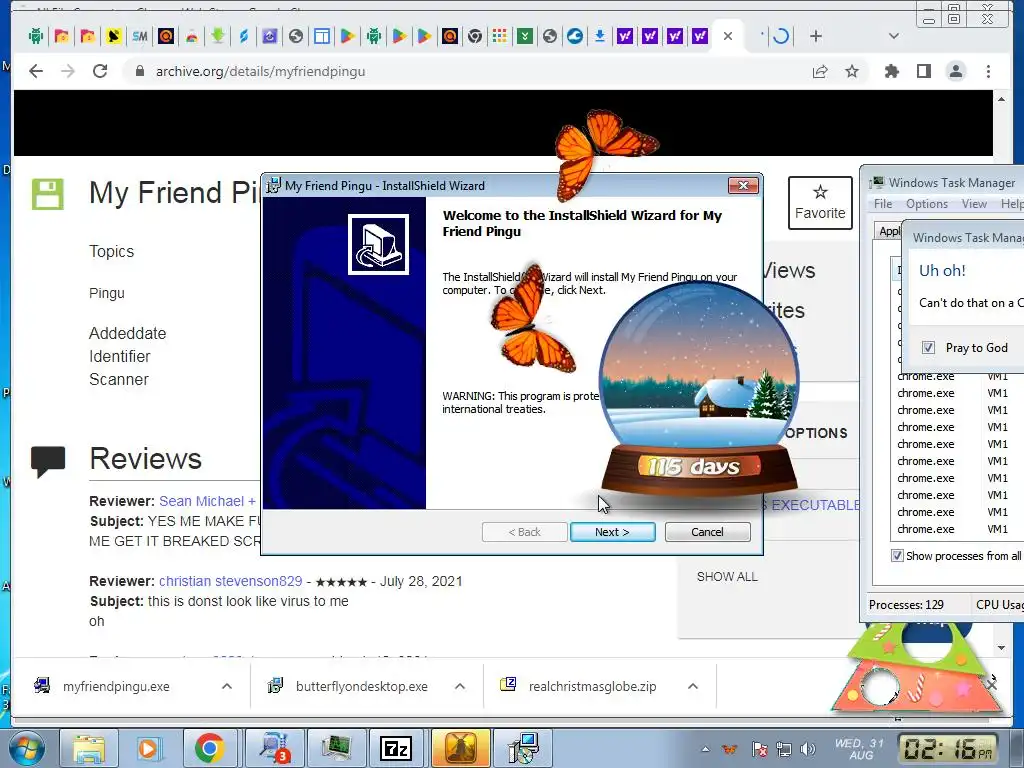Switch to the first Android icon tab
Screen dimensions: 1024x768
click(36, 36)
